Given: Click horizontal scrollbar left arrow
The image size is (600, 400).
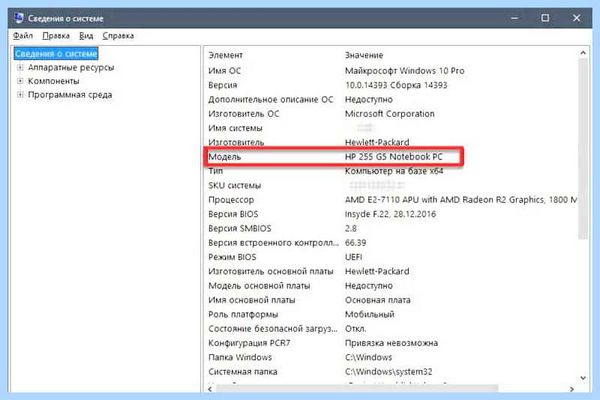Looking at the screenshot, I should [x=210, y=389].
